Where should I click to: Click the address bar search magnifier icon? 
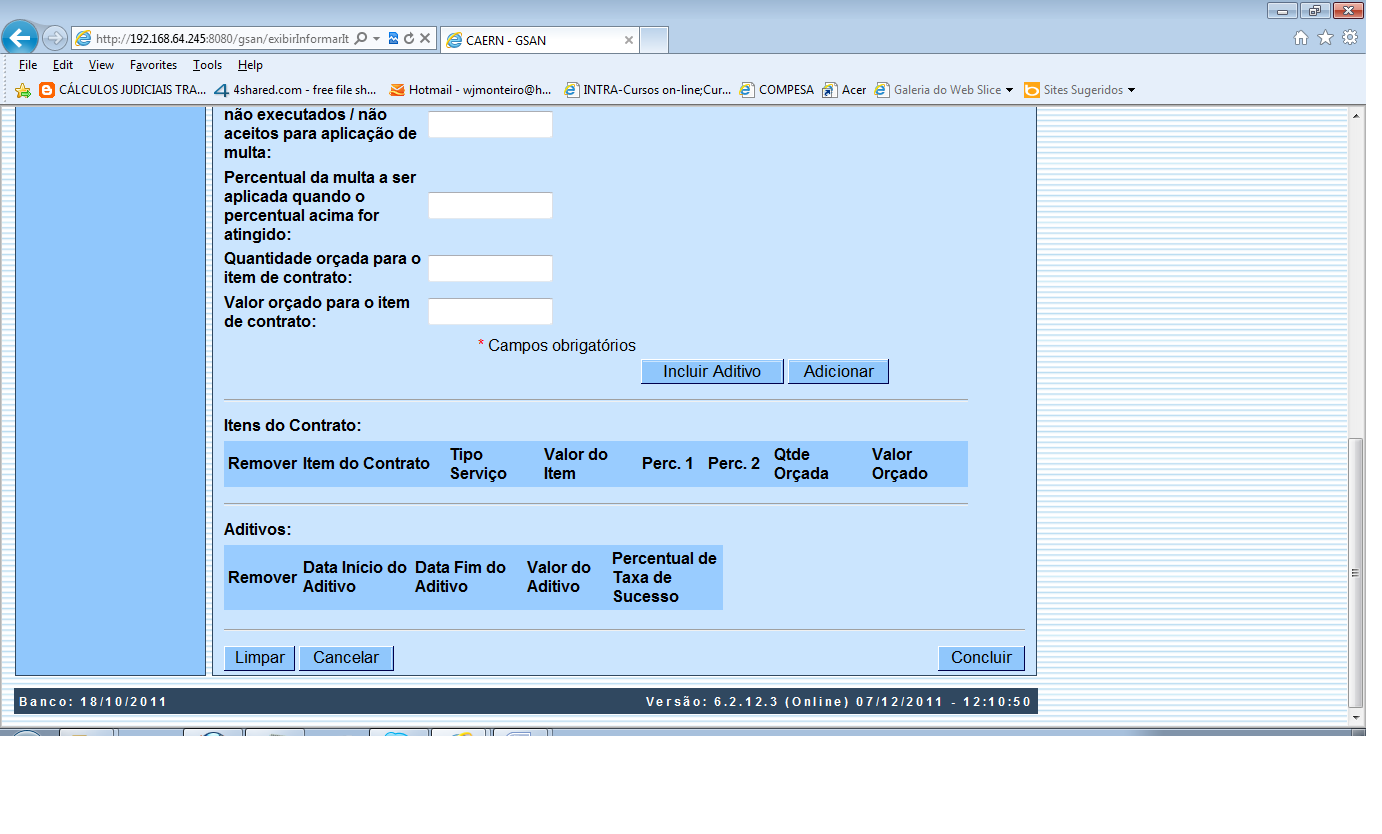[361, 39]
